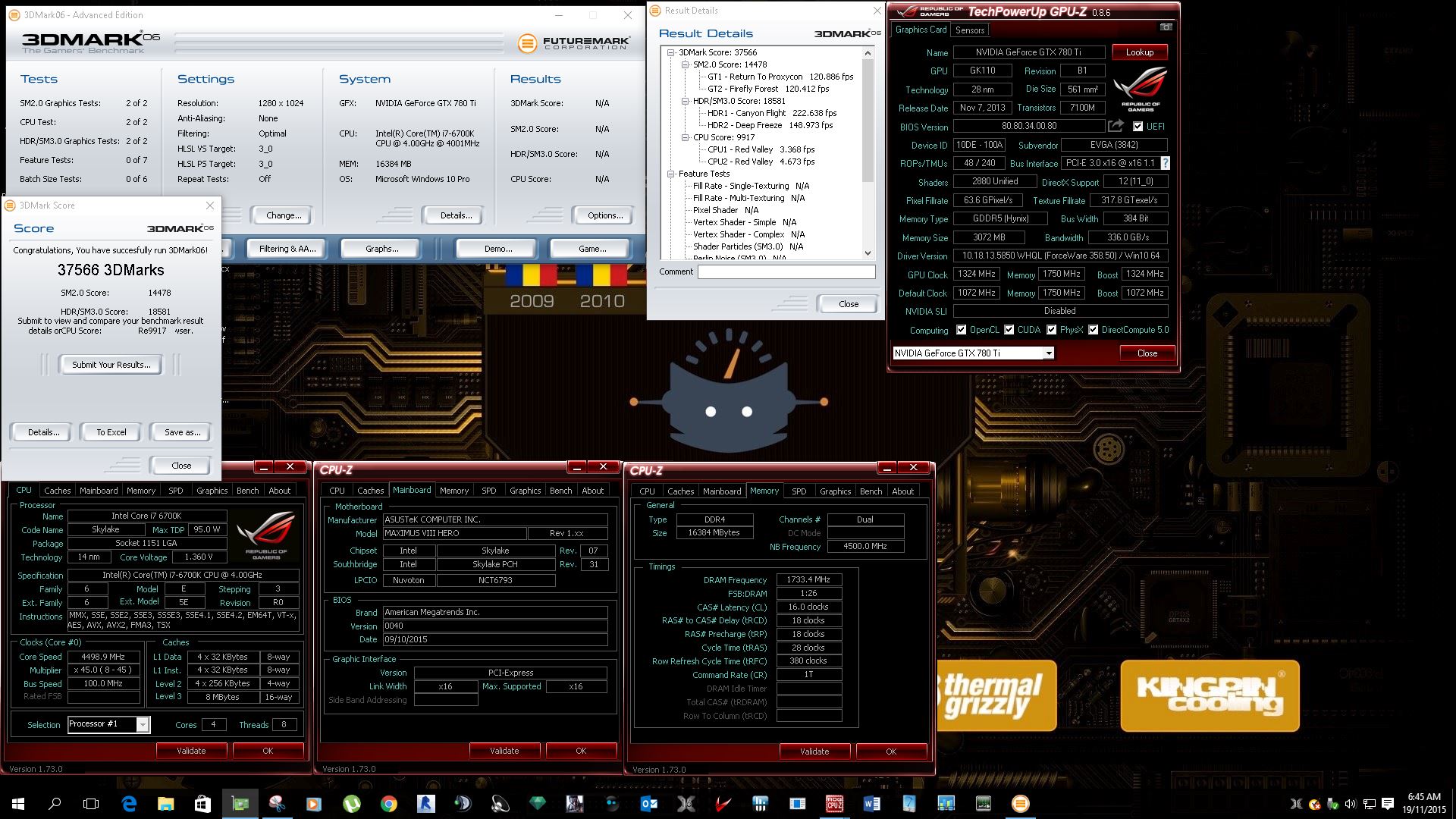Image resolution: width=1456 pixels, height=819 pixels.
Task: Open the GPU selection dropdown in GPU-Z
Action: pos(1048,353)
